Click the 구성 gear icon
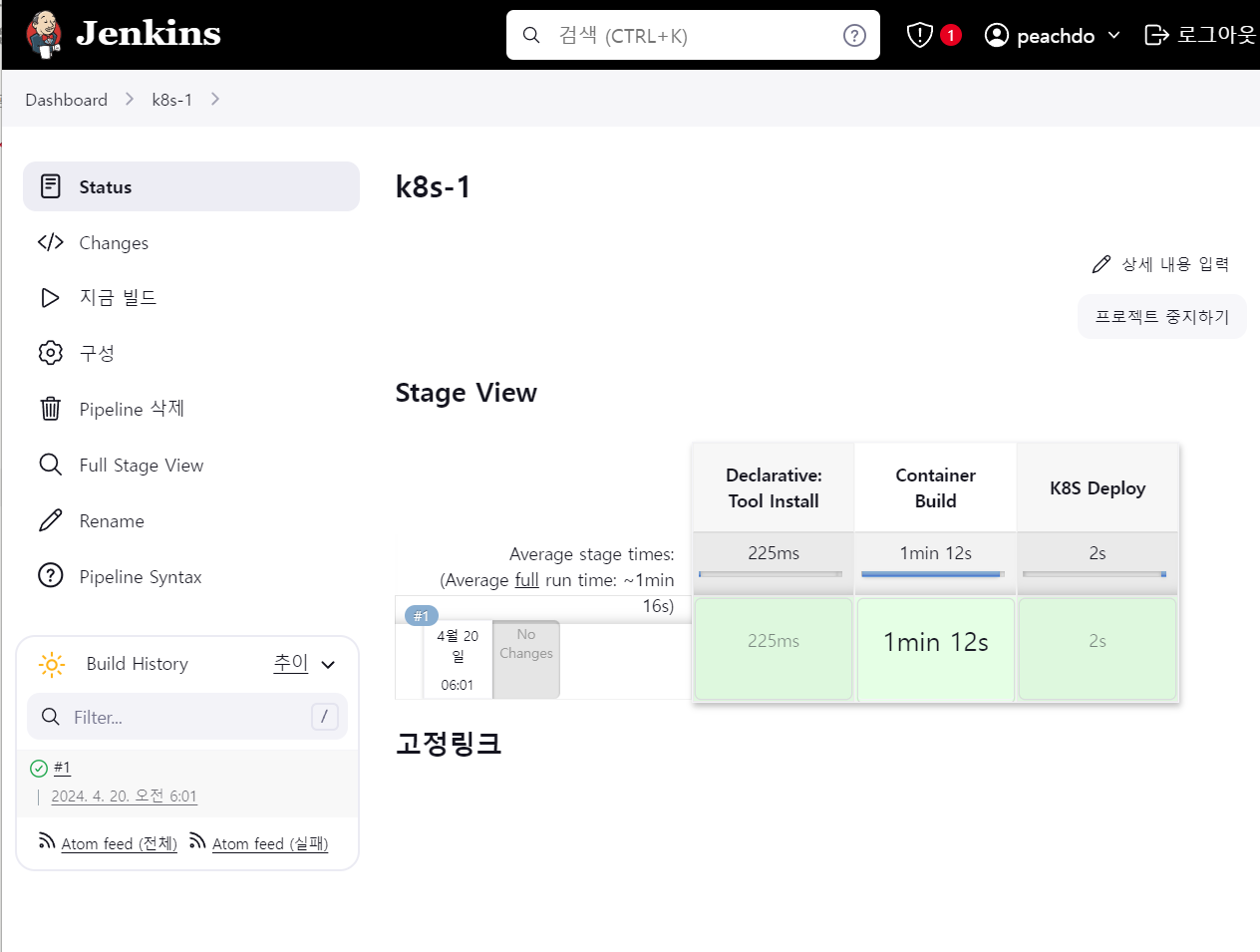This screenshot has width=1260, height=952. pyautogui.click(x=51, y=353)
